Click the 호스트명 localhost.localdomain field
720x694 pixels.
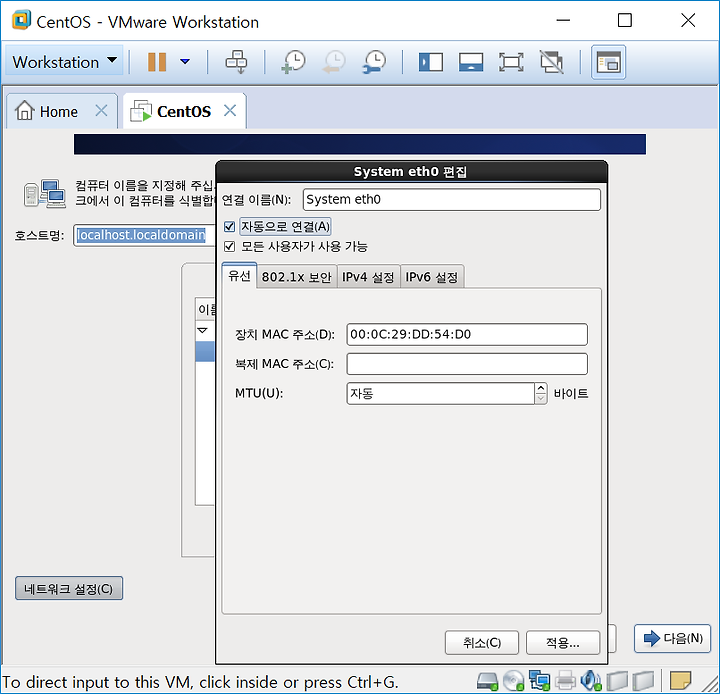pyautogui.click(x=144, y=235)
